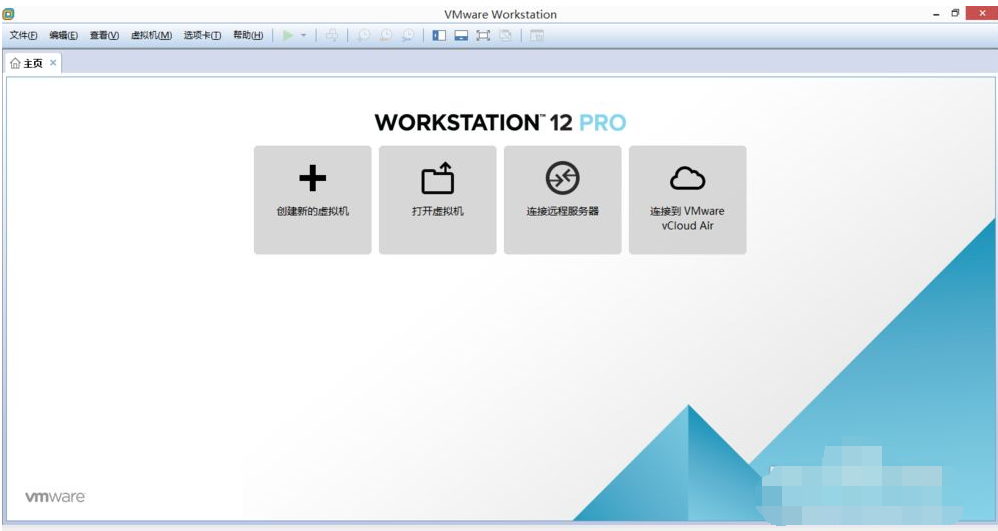998x531 pixels.
Task: Enter full screen mode from toolbar
Action: [x=483, y=35]
